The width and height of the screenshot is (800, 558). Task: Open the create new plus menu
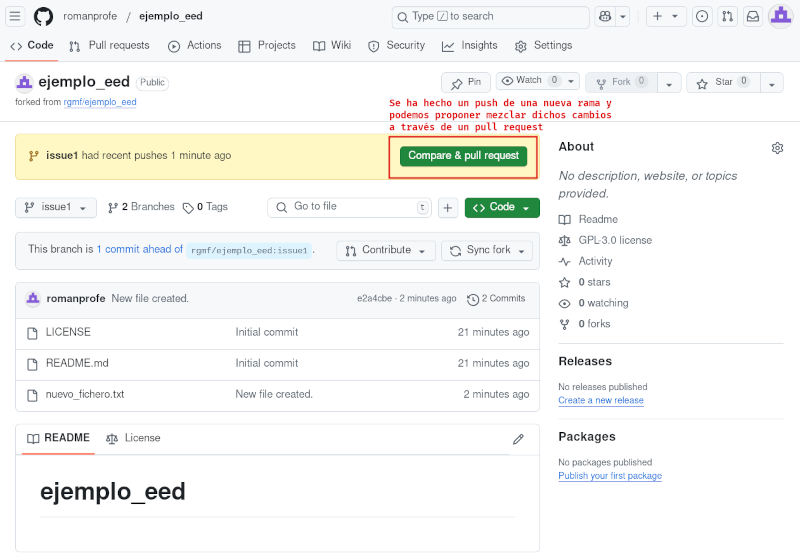(666, 16)
